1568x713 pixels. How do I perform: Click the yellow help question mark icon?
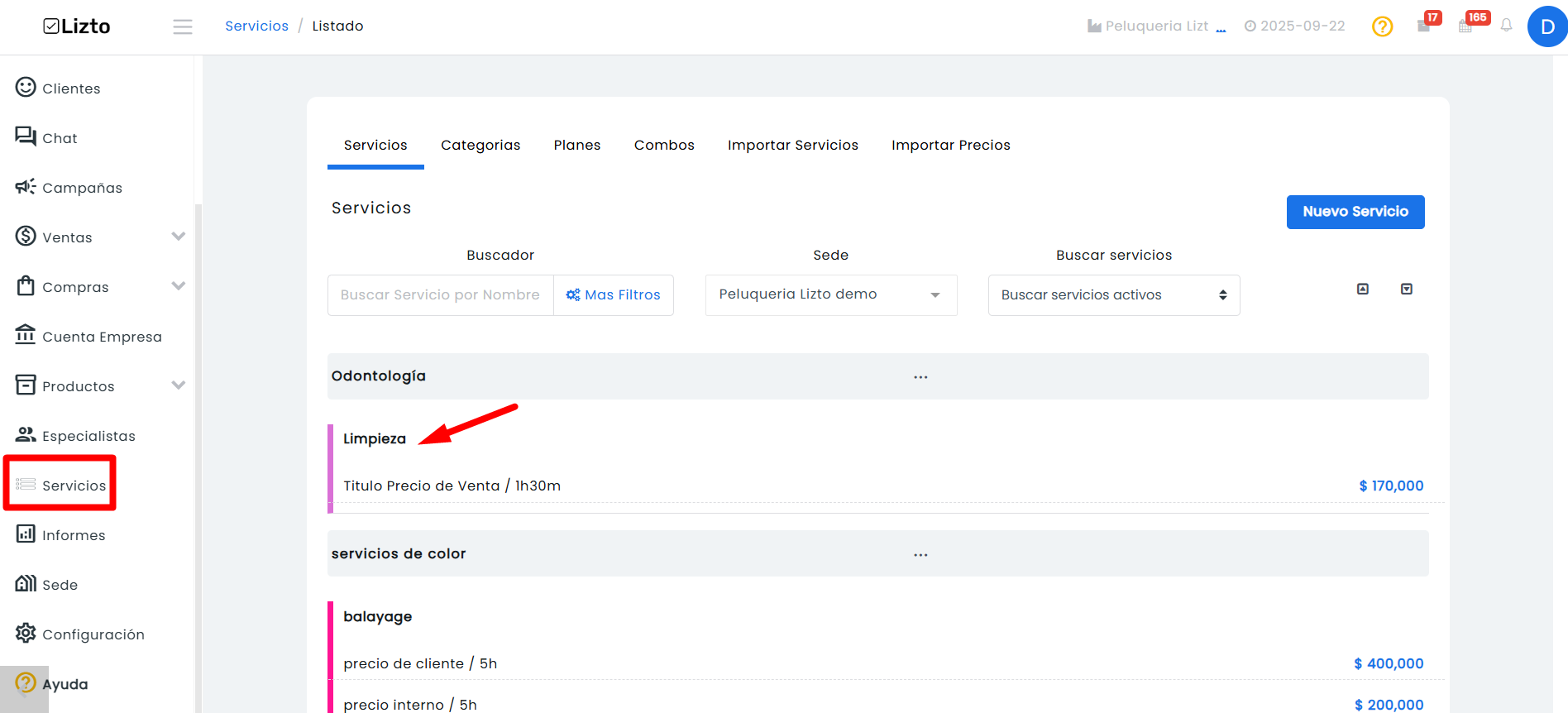[x=1382, y=26]
